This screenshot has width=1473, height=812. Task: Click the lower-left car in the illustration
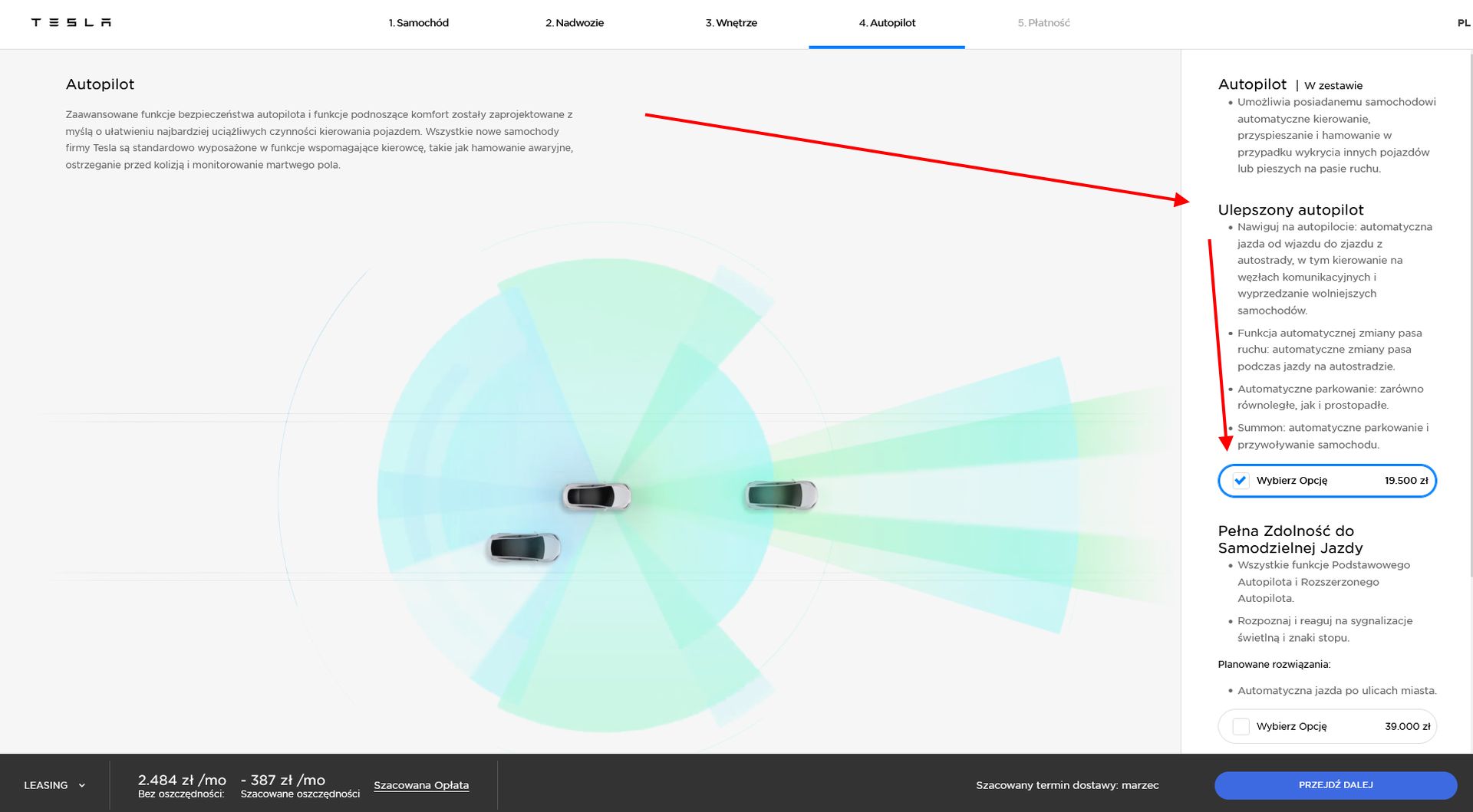click(525, 547)
